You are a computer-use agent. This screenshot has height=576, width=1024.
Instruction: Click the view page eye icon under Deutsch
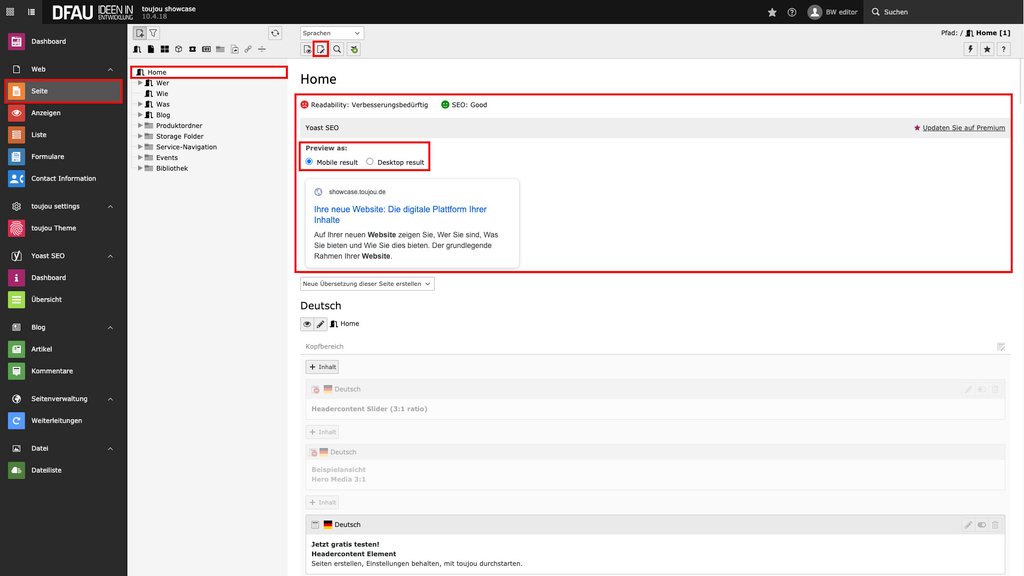tap(307, 324)
